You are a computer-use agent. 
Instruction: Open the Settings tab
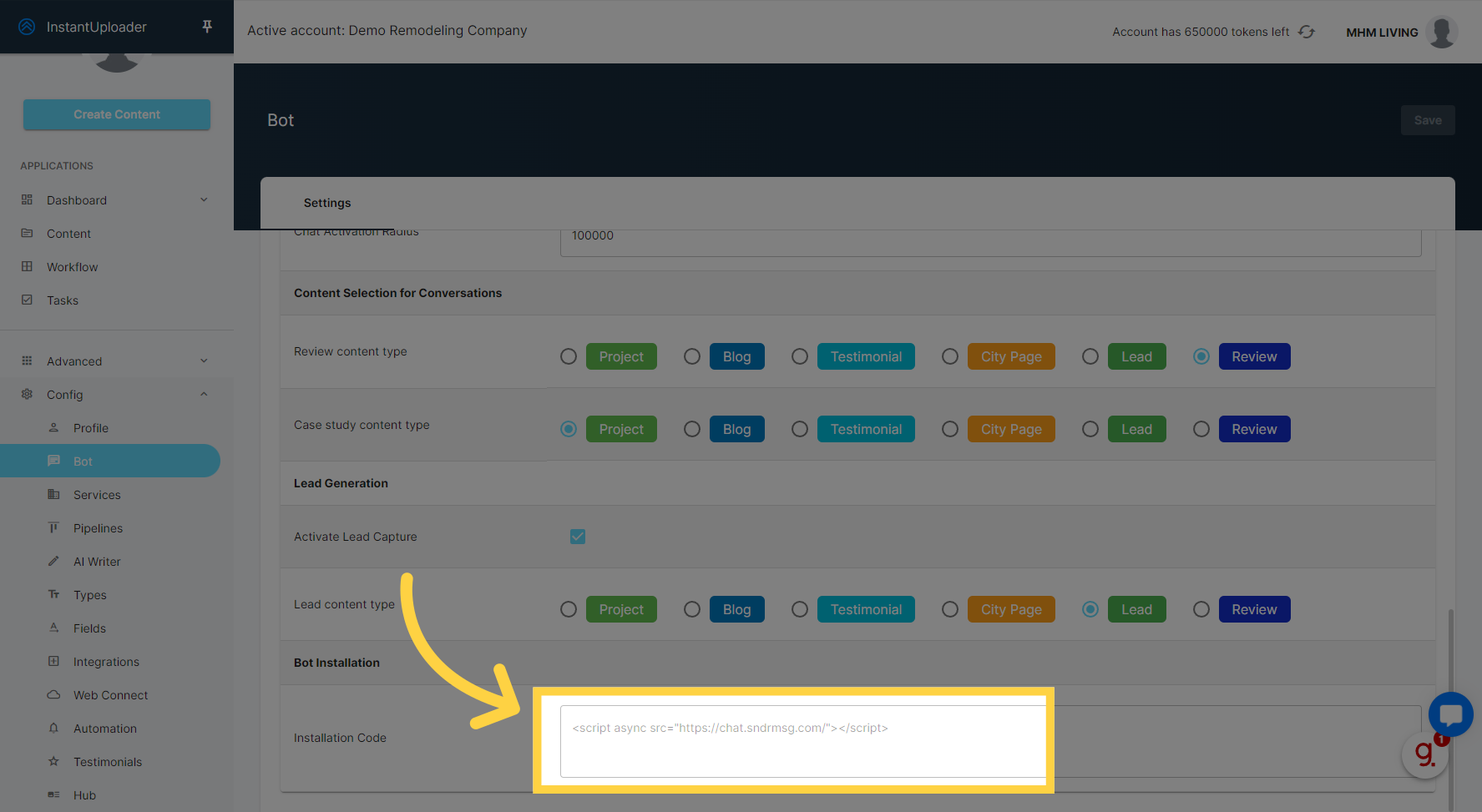[x=327, y=203]
